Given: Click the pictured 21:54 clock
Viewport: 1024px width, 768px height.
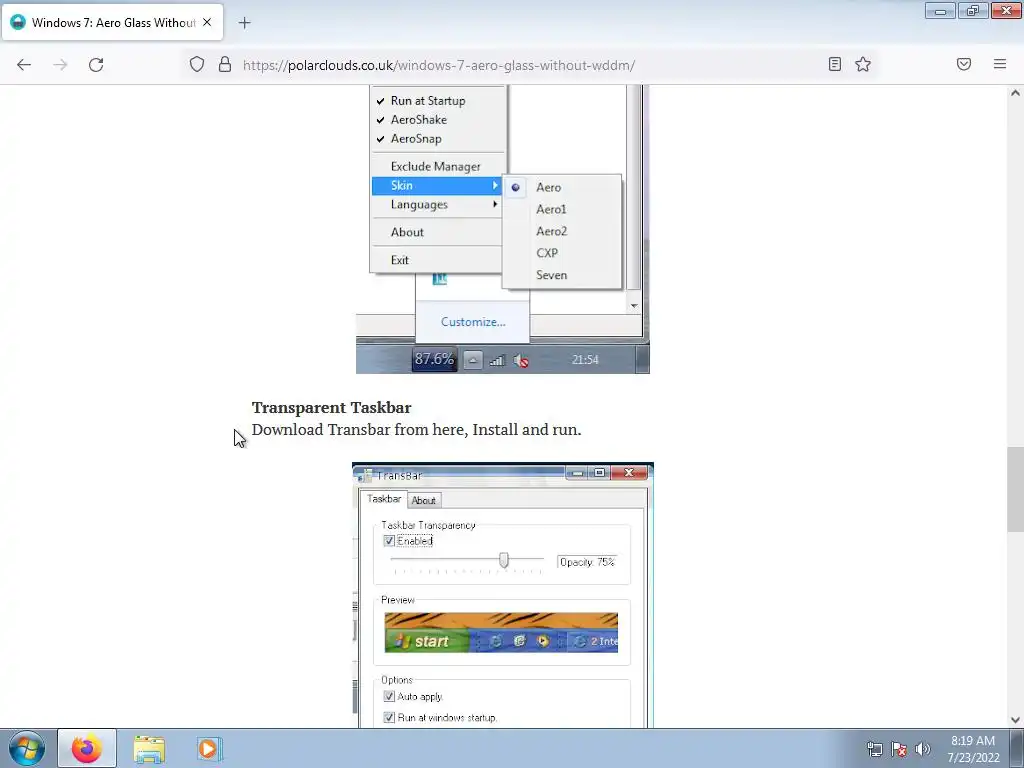Looking at the screenshot, I should pyautogui.click(x=585, y=360).
